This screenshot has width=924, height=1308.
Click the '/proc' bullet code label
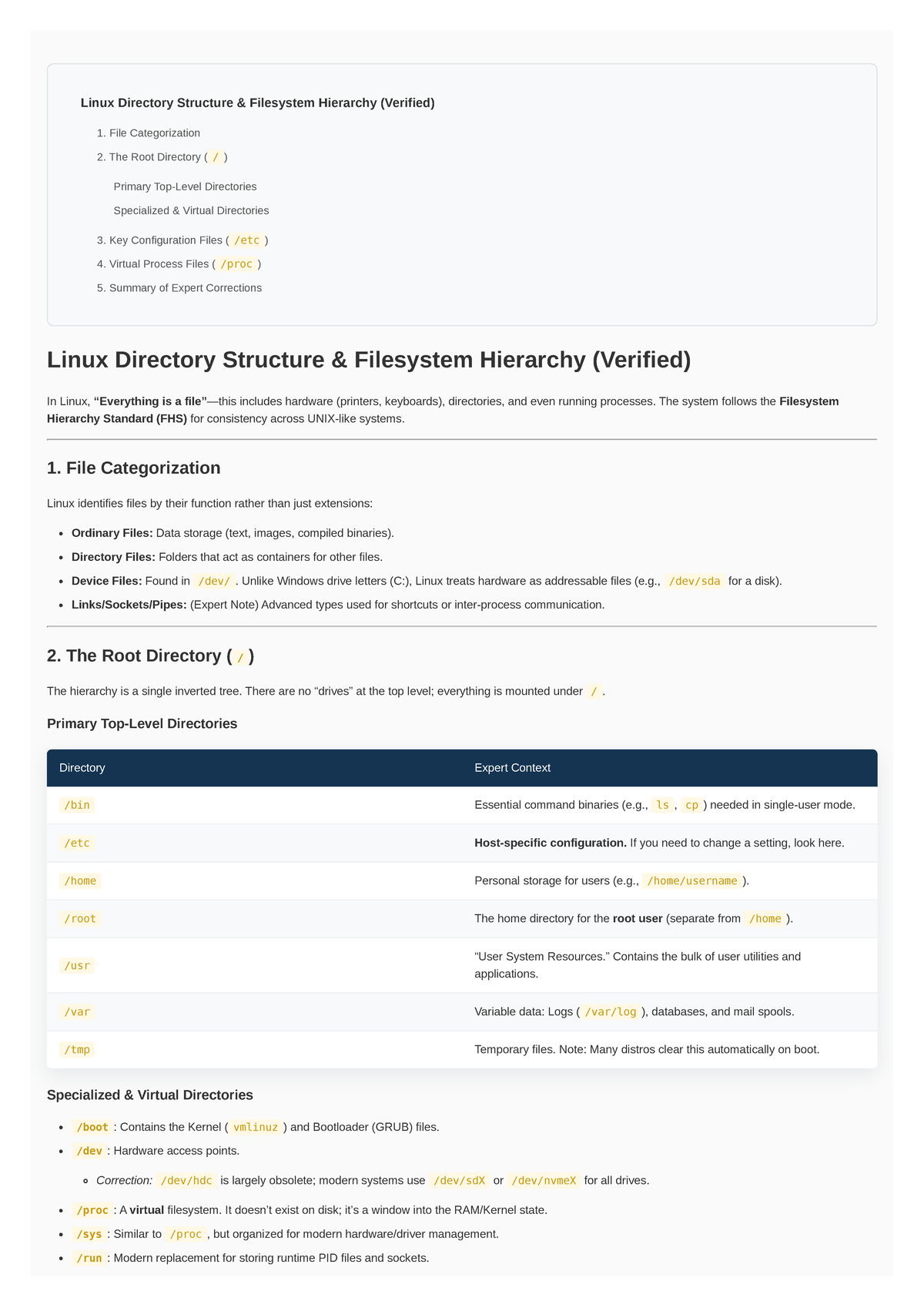click(92, 1210)
